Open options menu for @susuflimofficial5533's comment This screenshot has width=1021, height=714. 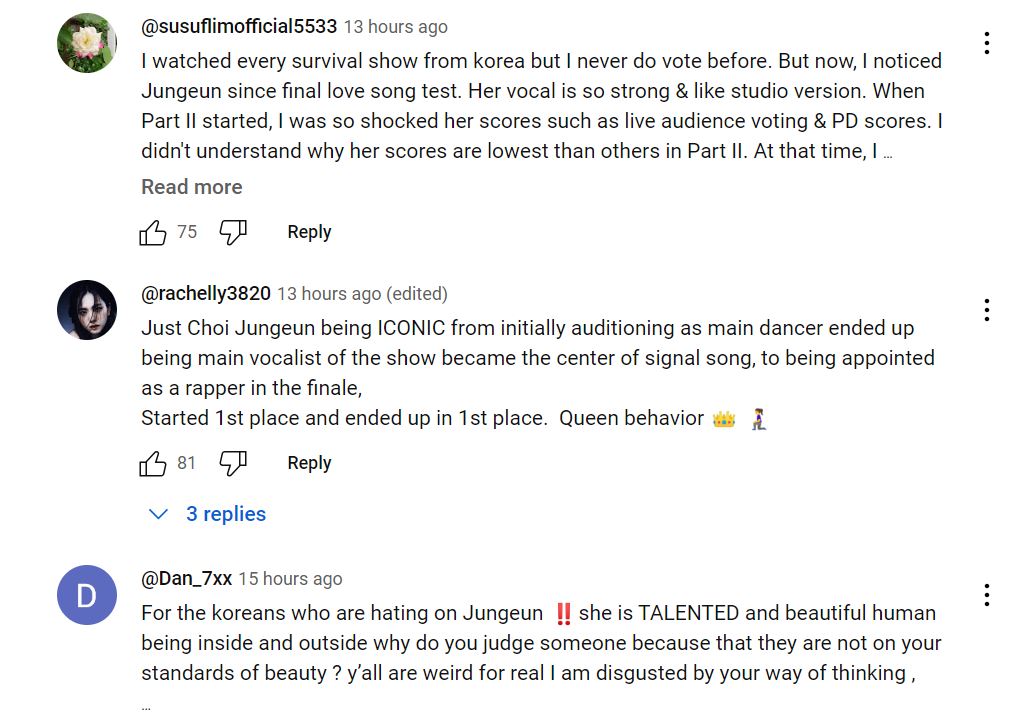click(x=986, y=43)
